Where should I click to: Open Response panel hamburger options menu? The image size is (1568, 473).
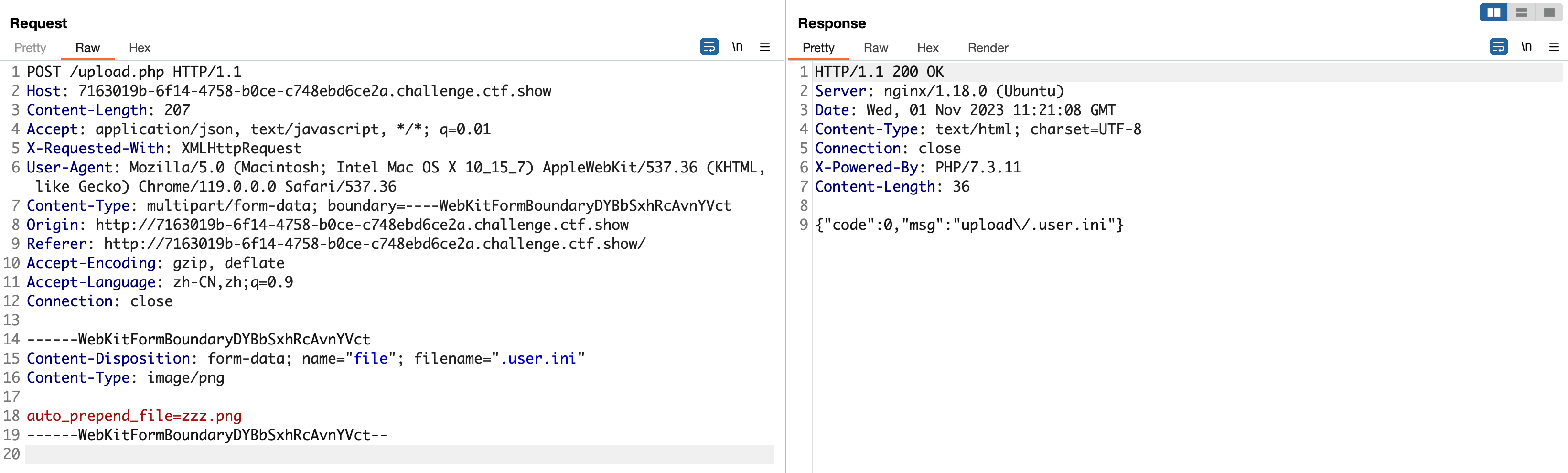1554,47
